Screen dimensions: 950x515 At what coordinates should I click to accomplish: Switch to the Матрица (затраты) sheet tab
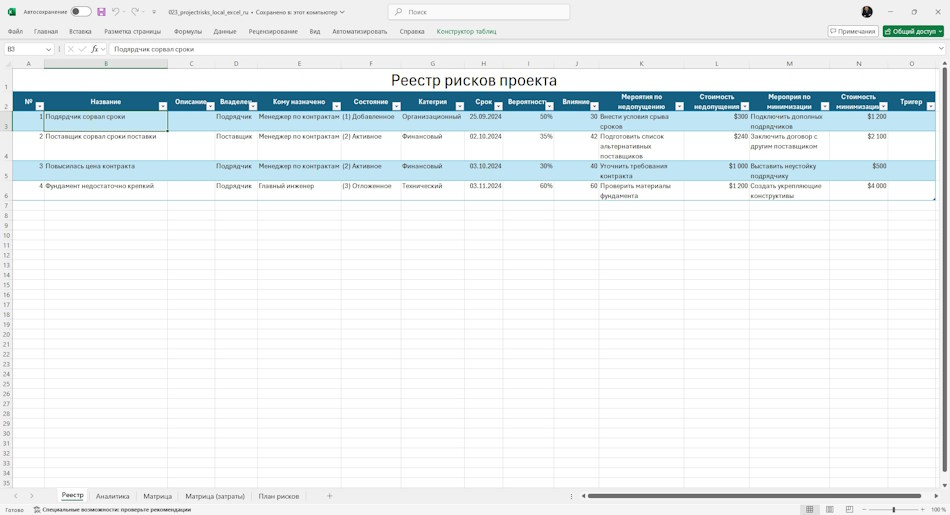click(215, 496)
